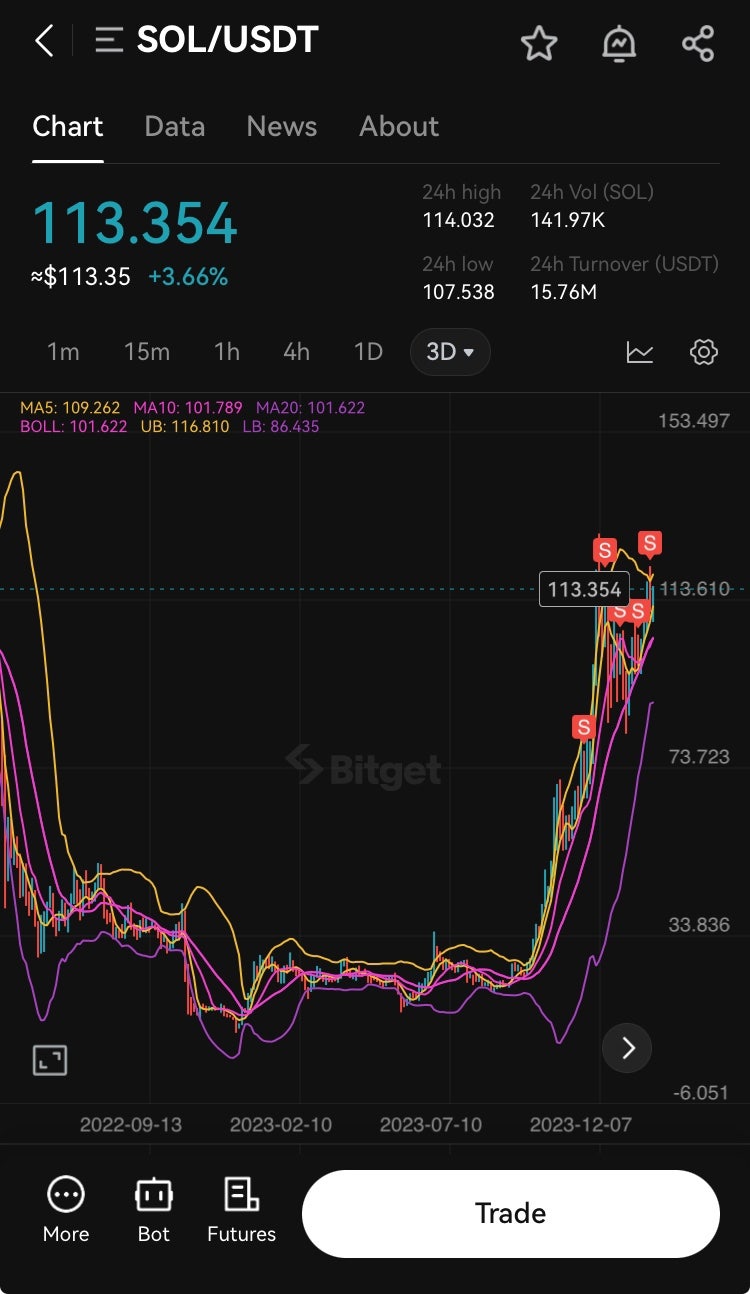Select the 1D timeframe
Image resolution: width=750 pixels, height=1294 pixels.
(x=369, y=352)
